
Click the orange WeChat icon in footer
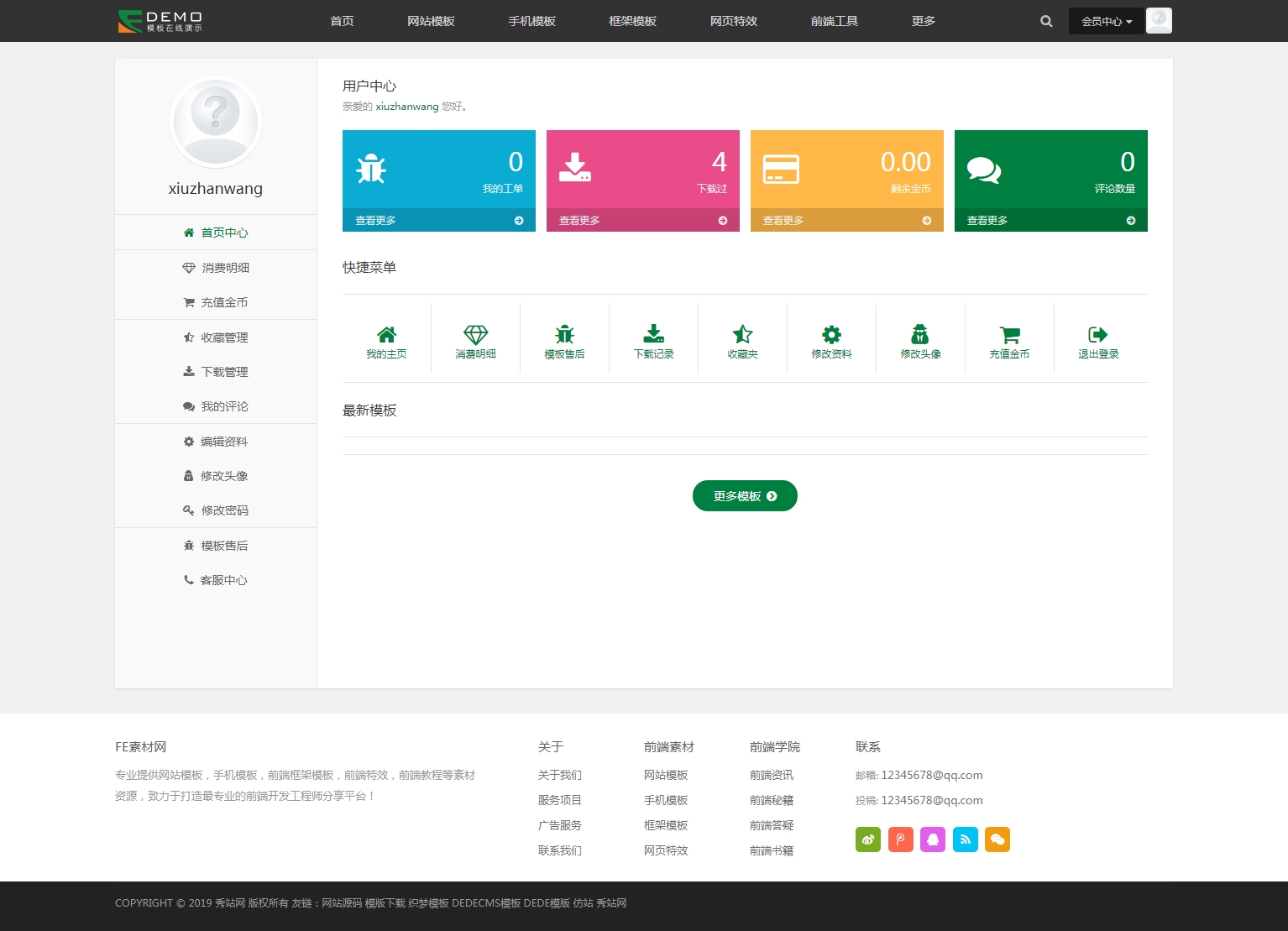coord(997,839)
